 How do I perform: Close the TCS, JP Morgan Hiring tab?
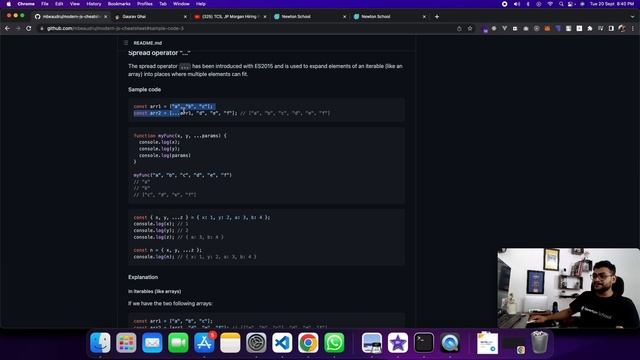tap(264, 17)
